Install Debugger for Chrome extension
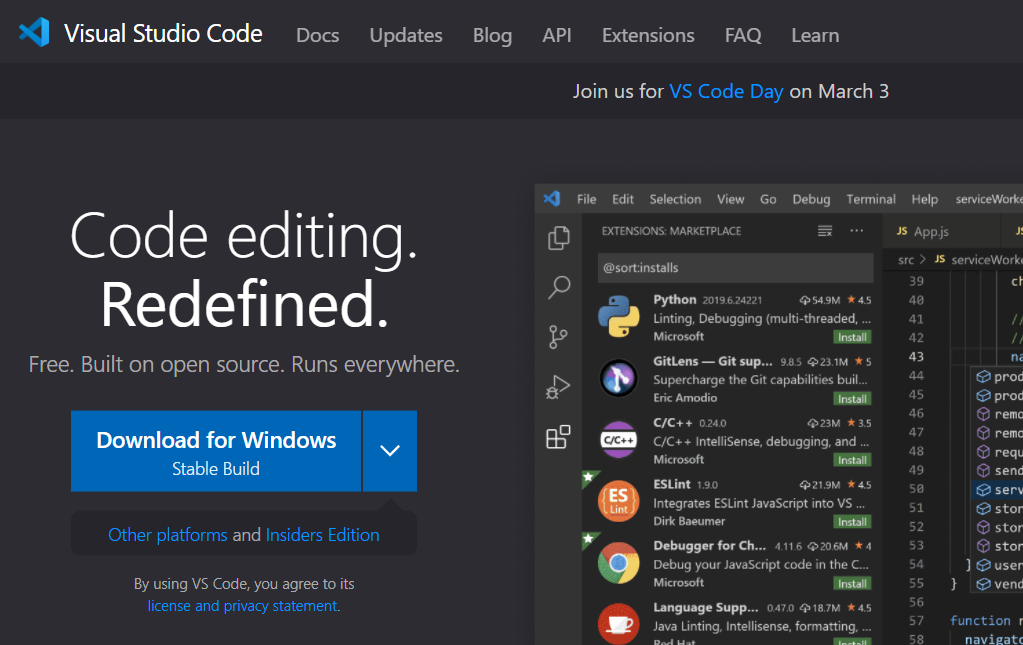This screenshot has width=1023, height=645. (852, 584)
